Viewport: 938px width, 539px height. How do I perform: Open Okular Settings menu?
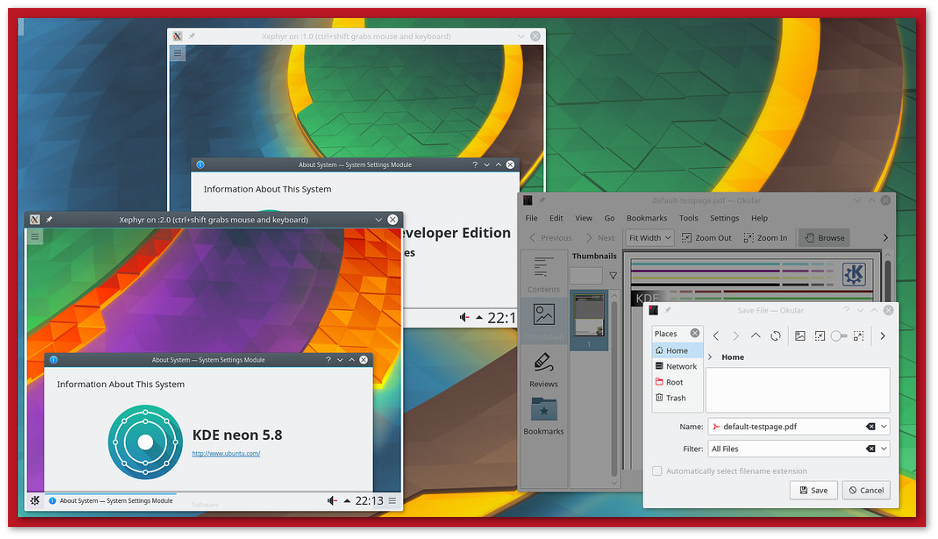724,218
